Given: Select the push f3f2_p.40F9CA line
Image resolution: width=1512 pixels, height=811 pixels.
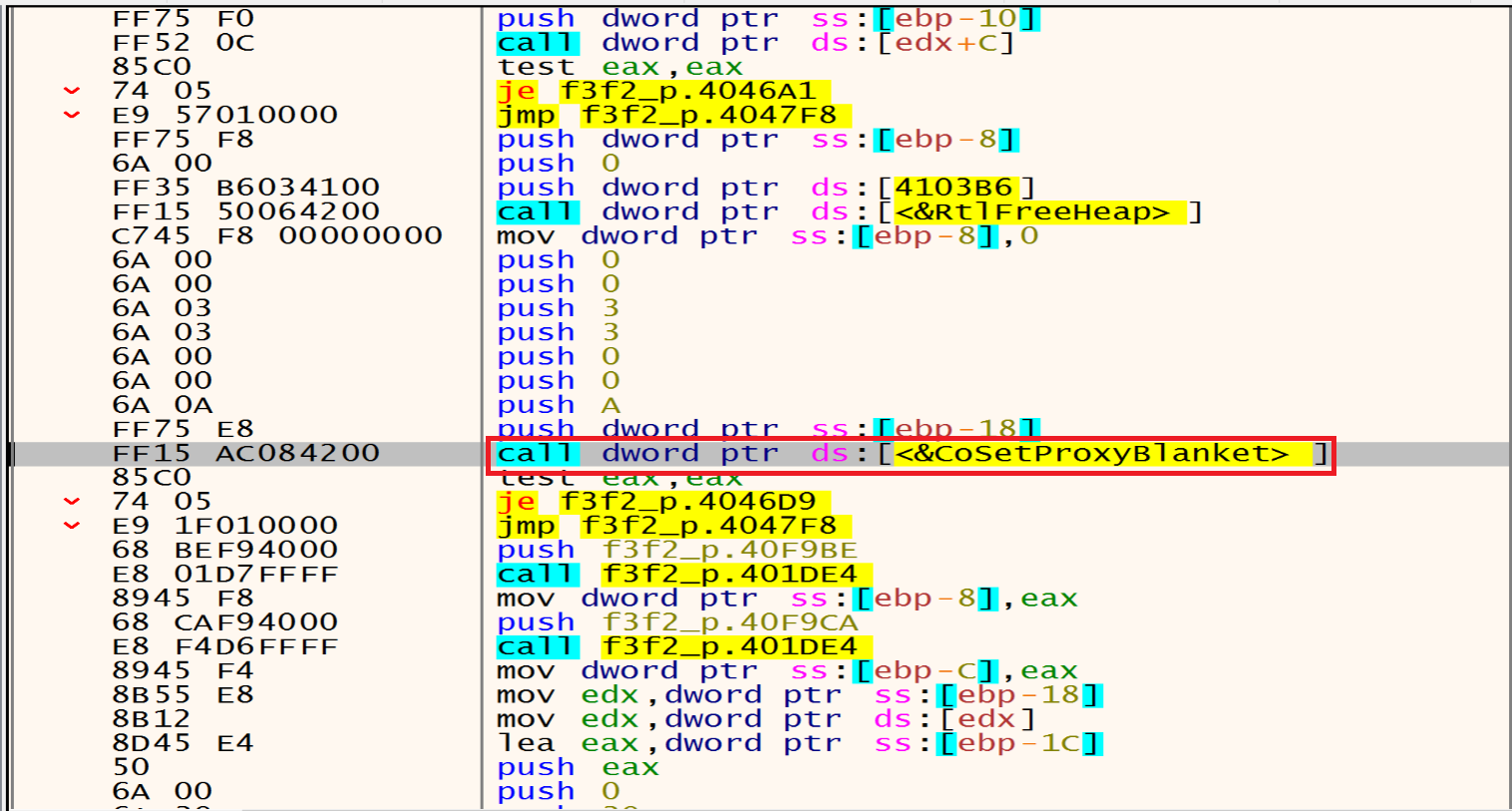Looking at the screenshot, I should point(676,622).
